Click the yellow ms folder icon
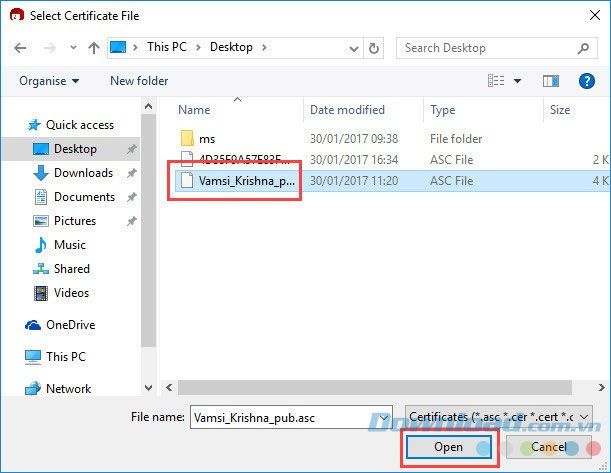 coord(187,138)
